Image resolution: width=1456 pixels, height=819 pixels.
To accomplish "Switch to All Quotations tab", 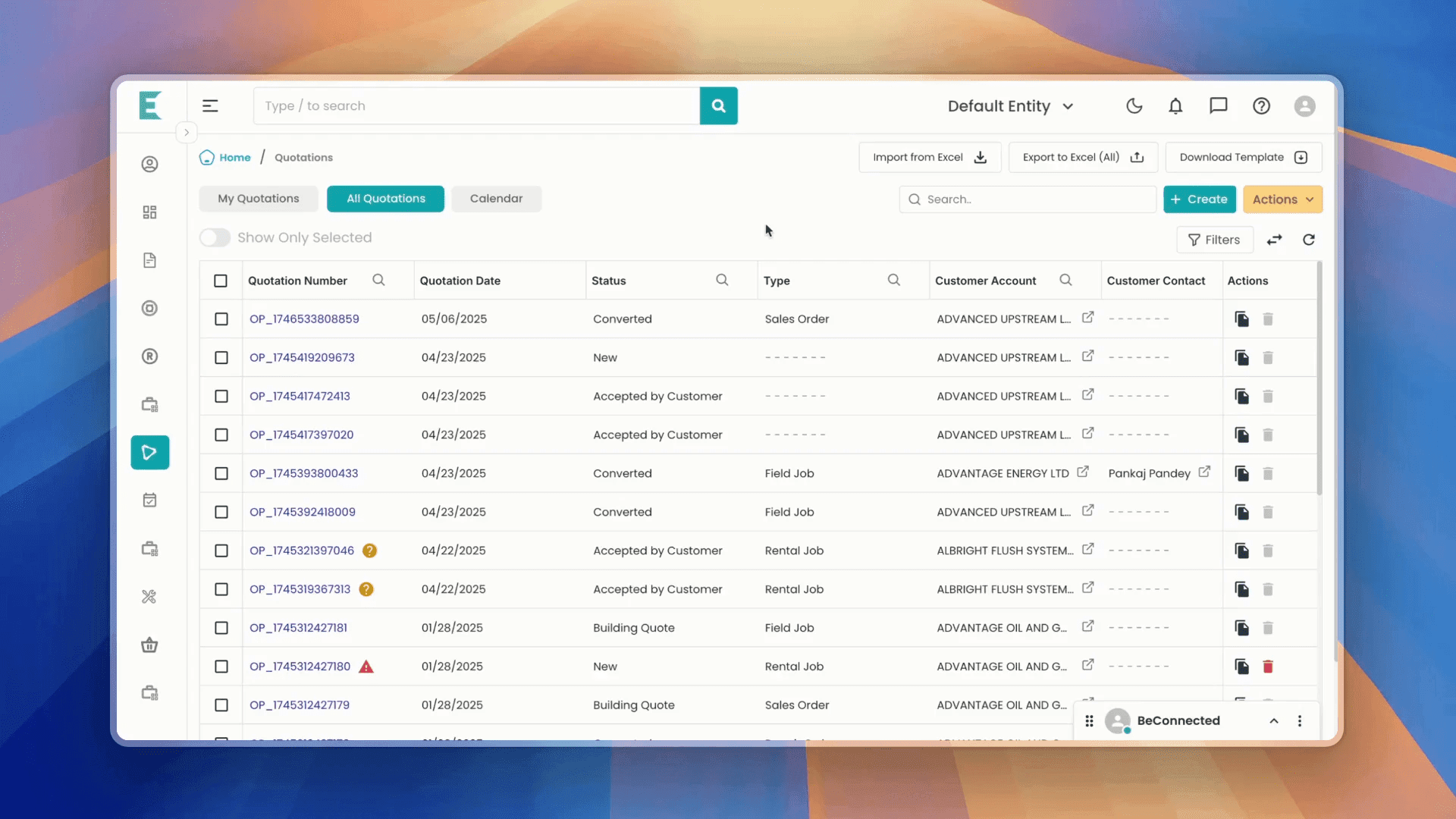I will point(386,199).
